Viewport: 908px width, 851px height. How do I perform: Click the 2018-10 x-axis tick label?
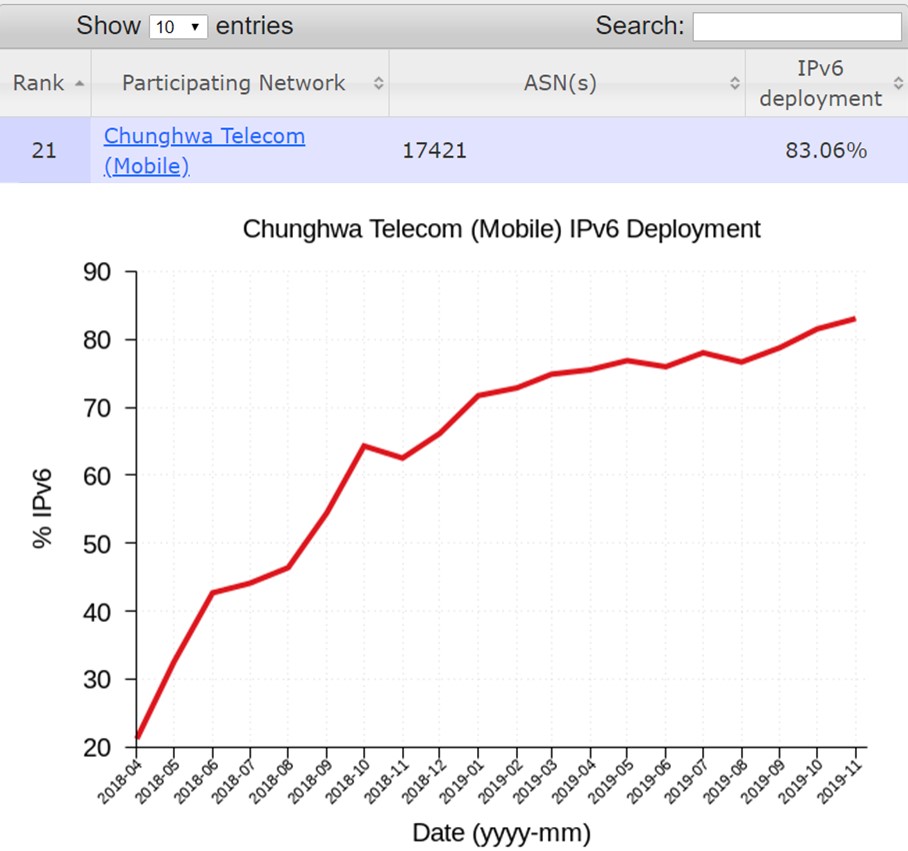click(347, 782)
